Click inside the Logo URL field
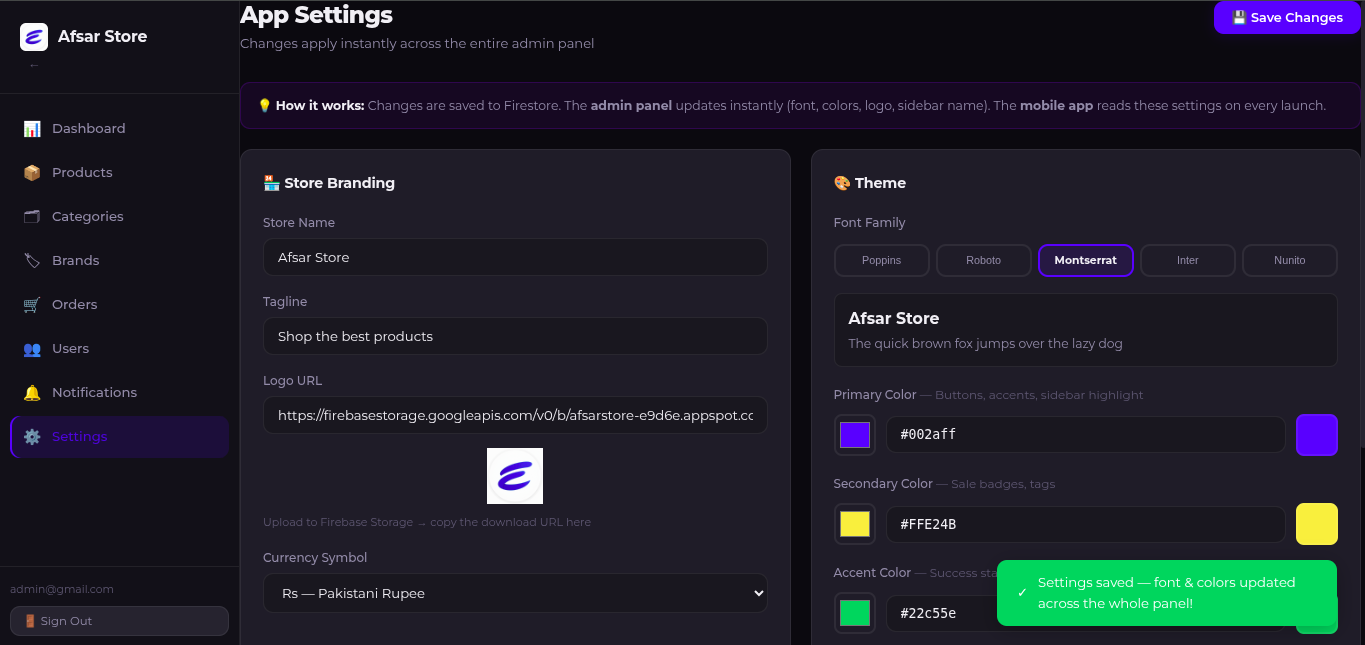This screenshot has height=645, width=1365. [515, 415]
